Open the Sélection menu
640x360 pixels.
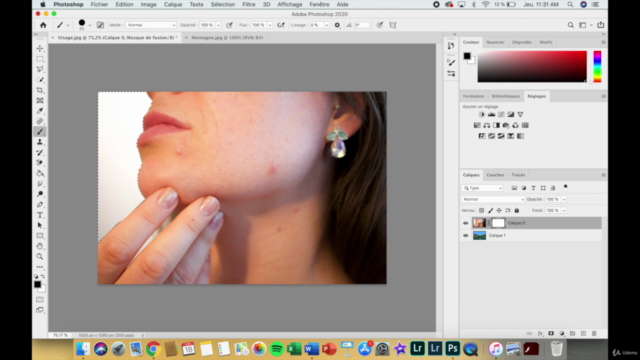pyautogui.click(x=223, y=4)
